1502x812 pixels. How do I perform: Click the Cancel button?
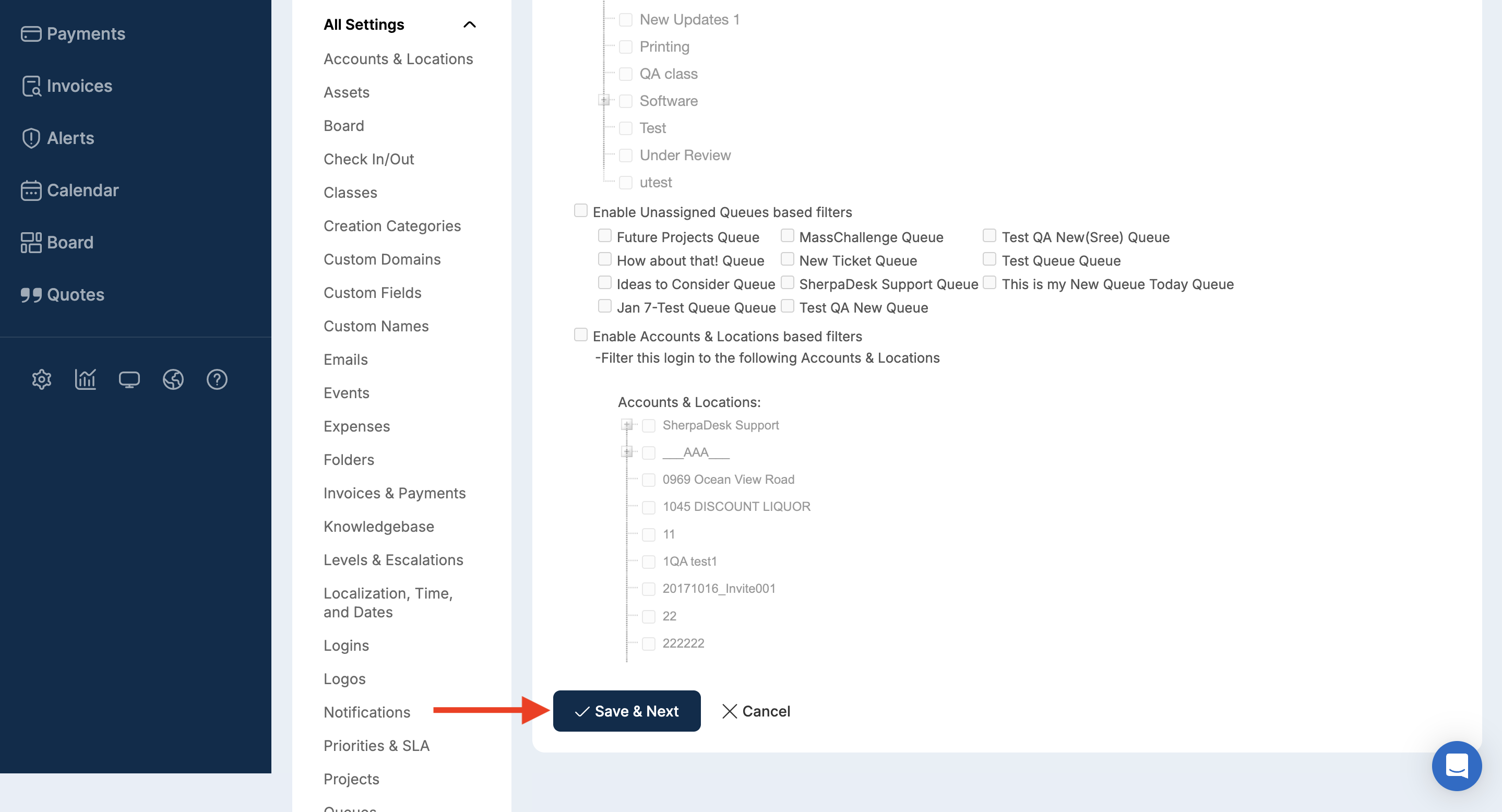click(756, 711)
